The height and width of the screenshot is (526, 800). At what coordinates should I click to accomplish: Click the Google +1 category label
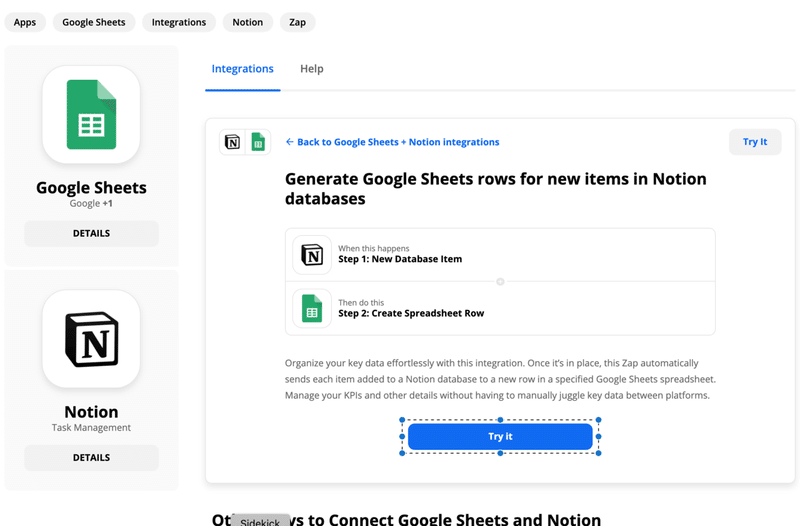(x=91, y=204)
